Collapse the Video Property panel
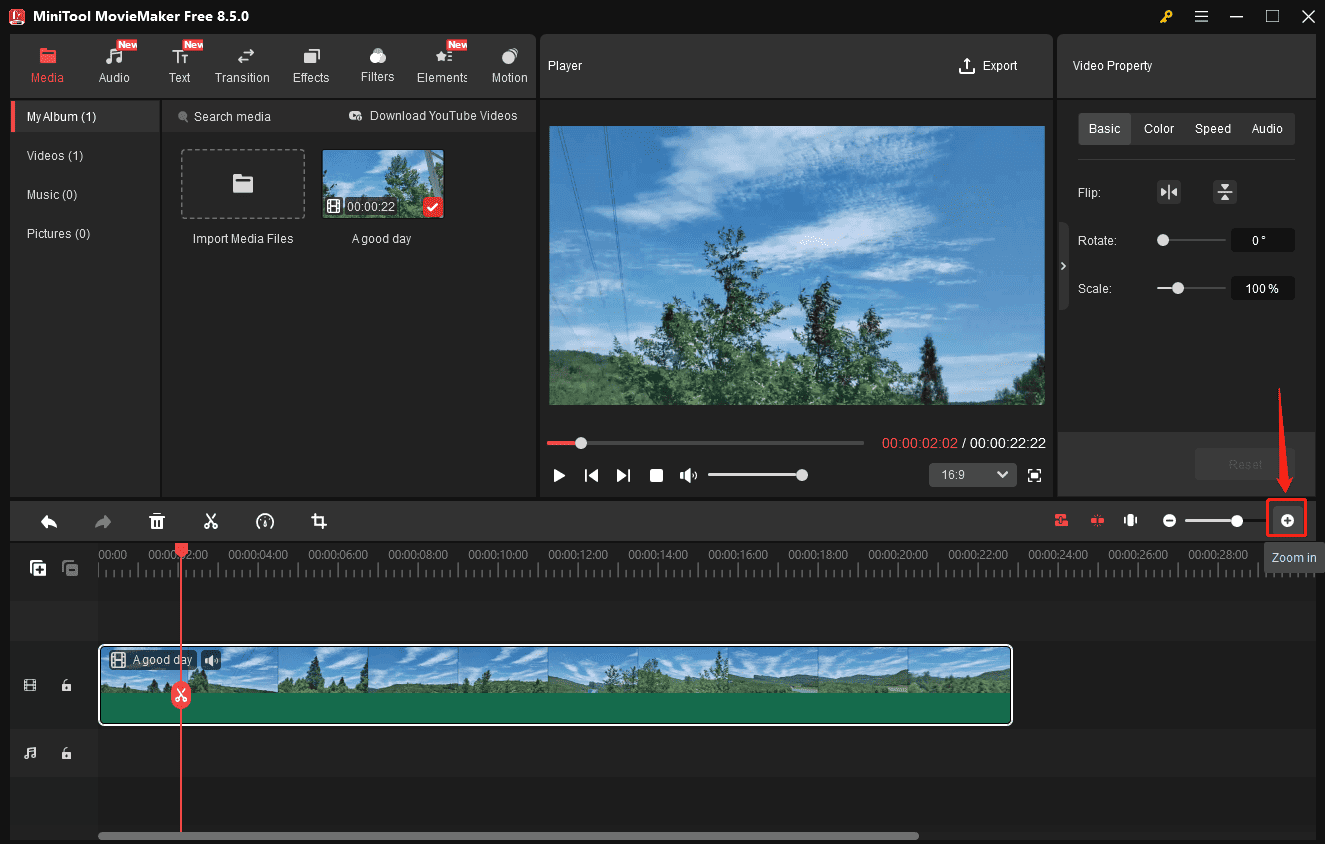The image size is (1325, 844). (1063, 266)
